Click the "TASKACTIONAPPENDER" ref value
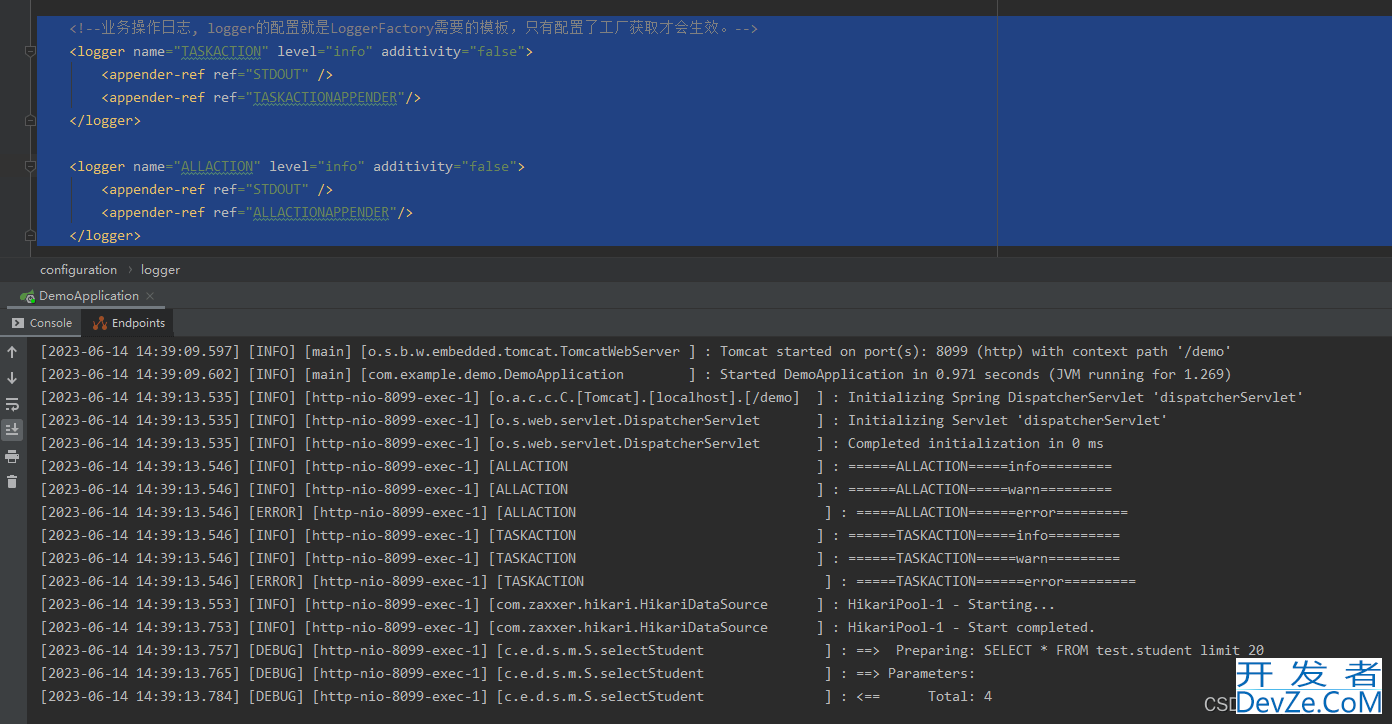 325,97
